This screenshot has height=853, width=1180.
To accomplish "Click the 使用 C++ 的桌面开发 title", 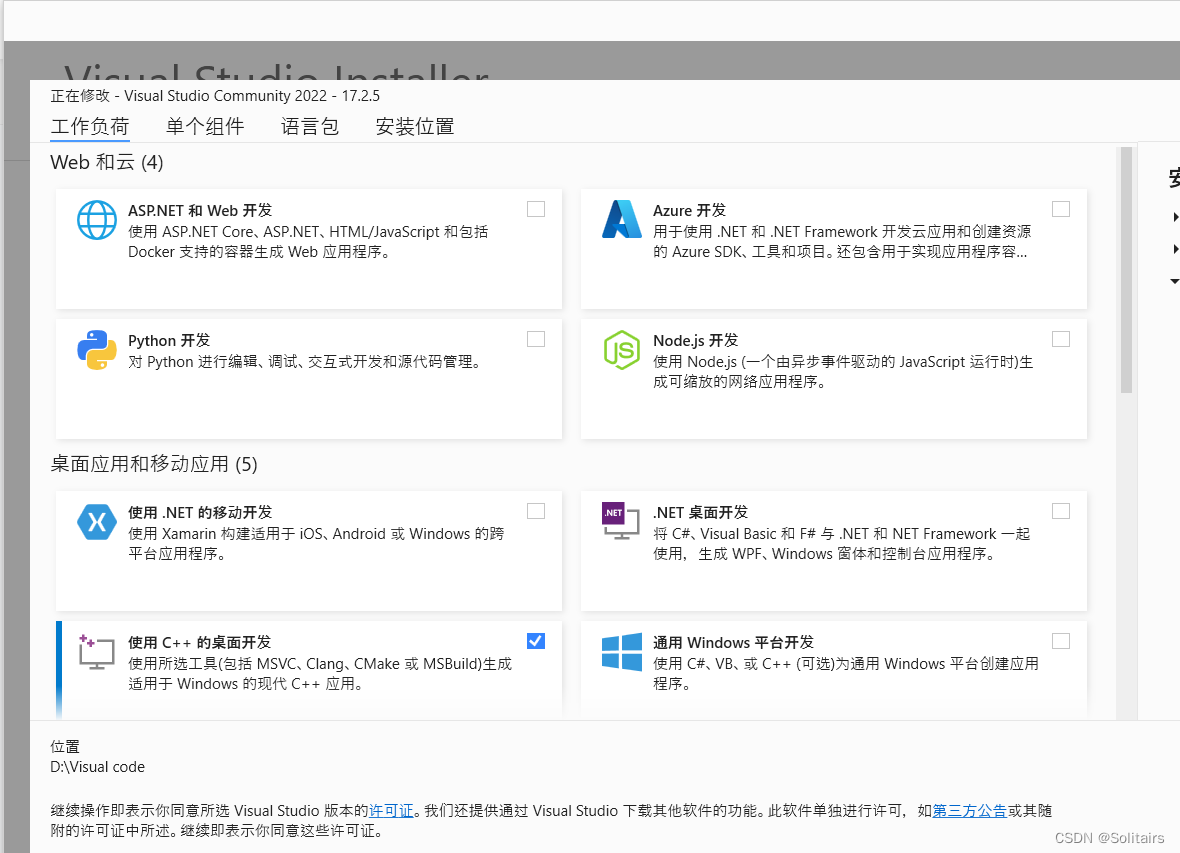I will click(x=199, y=643).
